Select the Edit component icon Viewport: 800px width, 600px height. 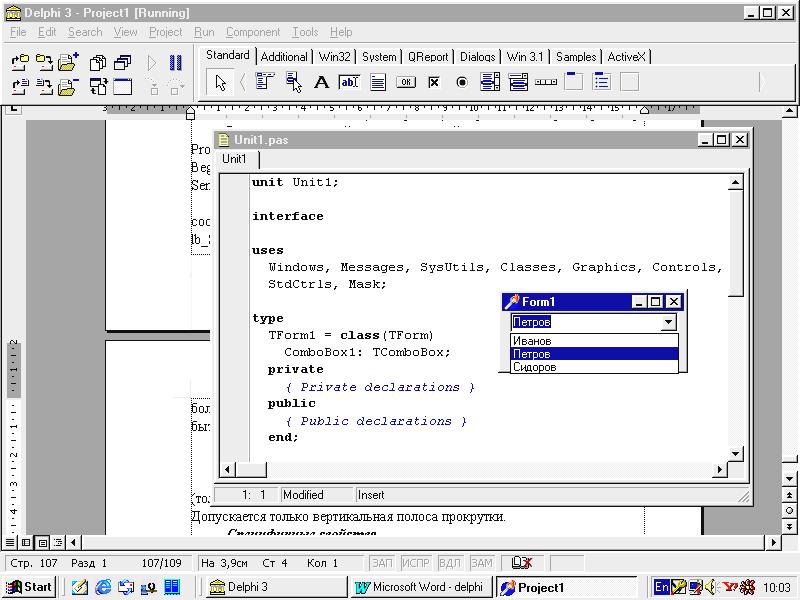[x=349, y=82]
